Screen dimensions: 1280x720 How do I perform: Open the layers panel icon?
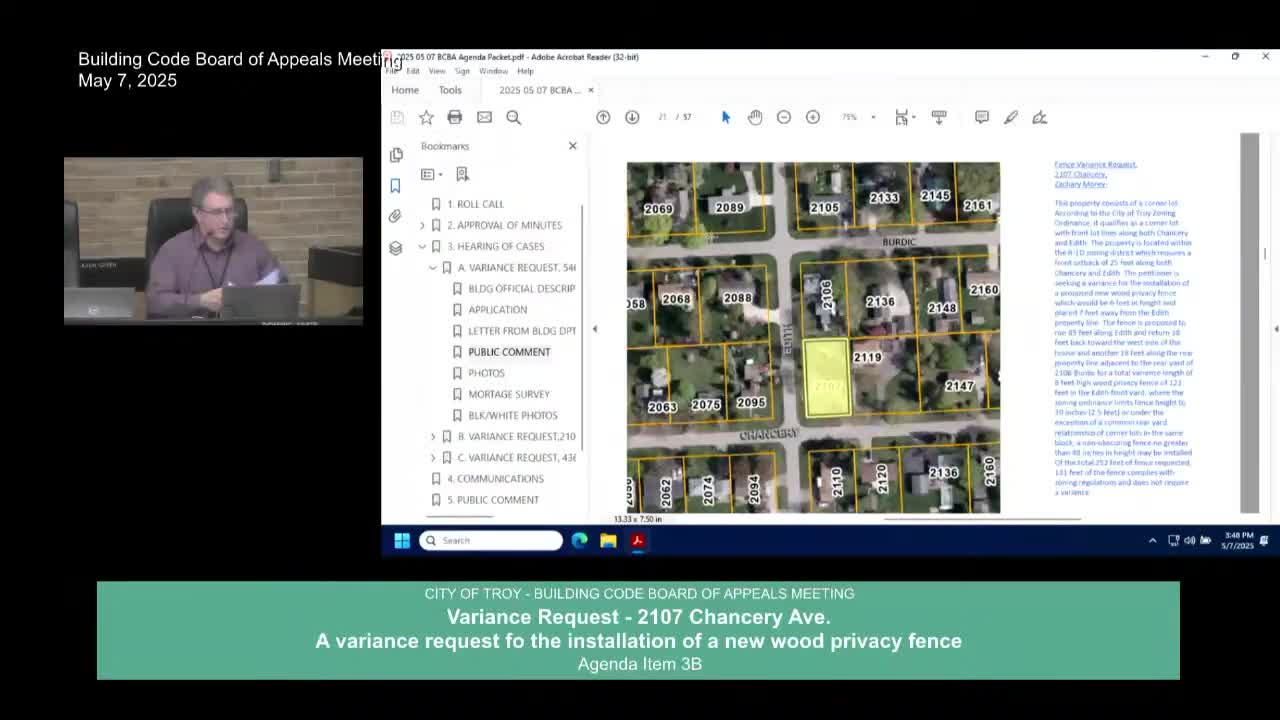396,248
